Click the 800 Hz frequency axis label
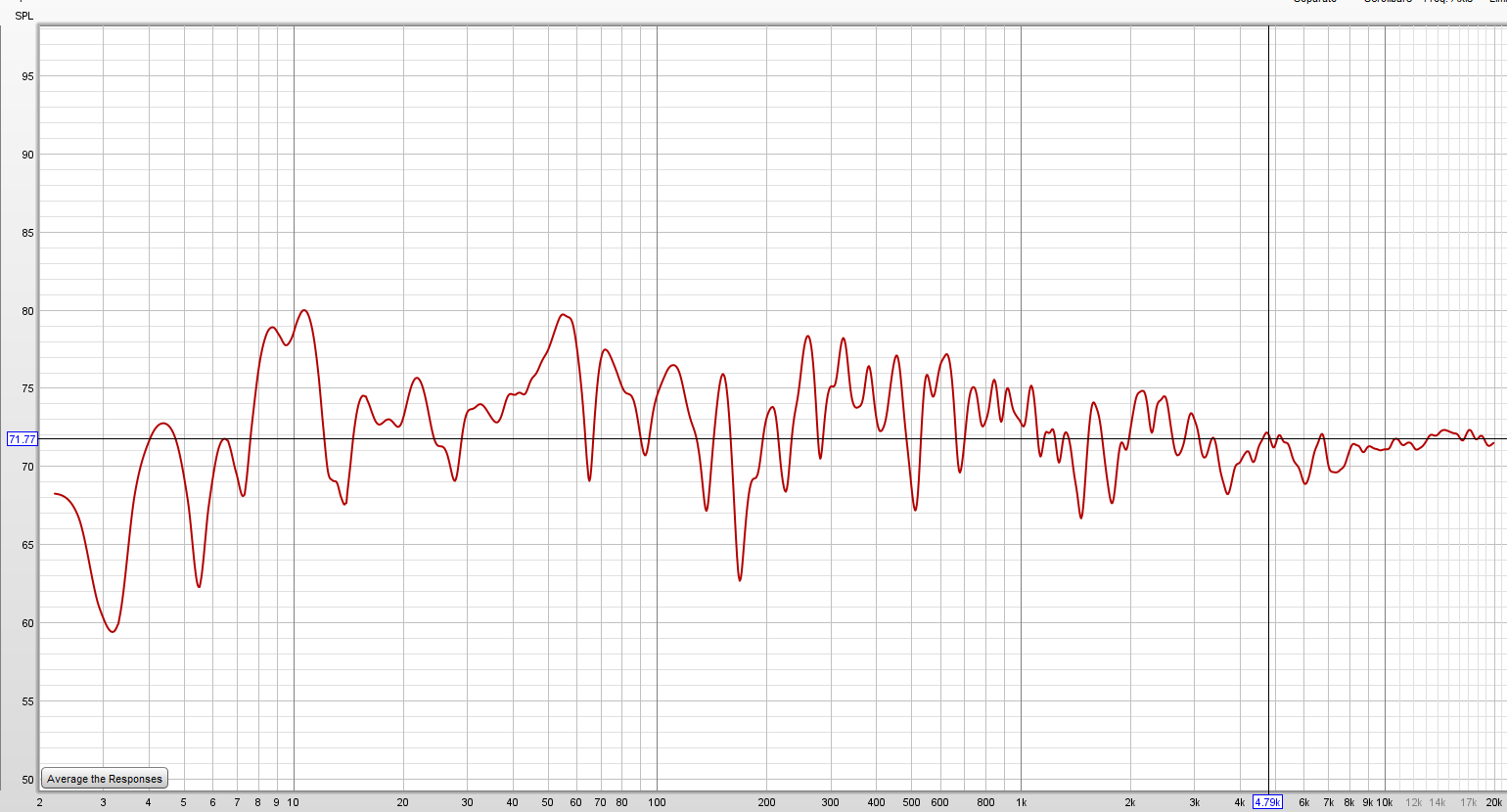 [x=985, y=802]
